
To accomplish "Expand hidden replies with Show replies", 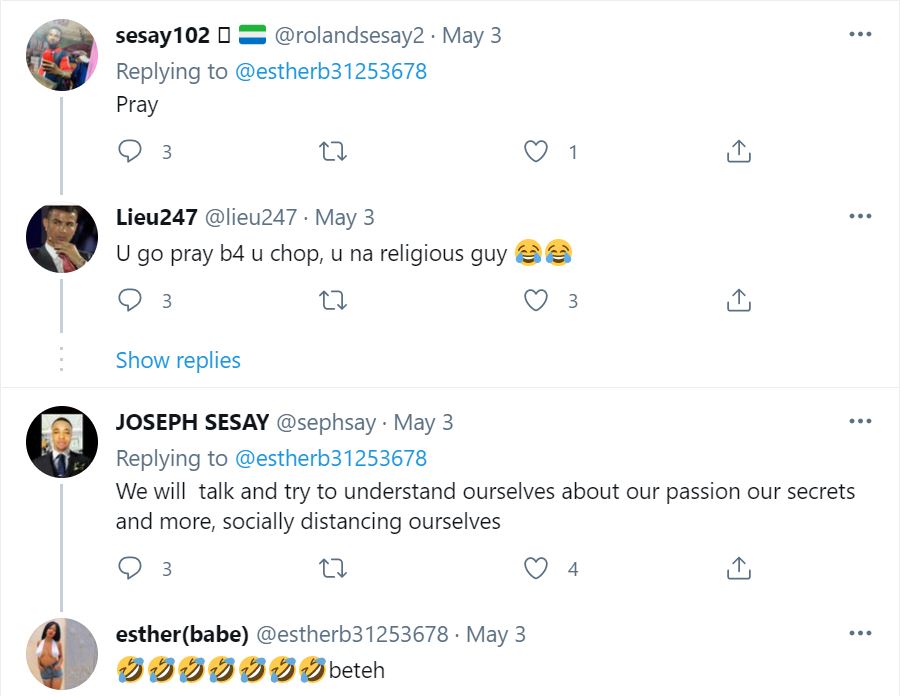I will [178, 360].
